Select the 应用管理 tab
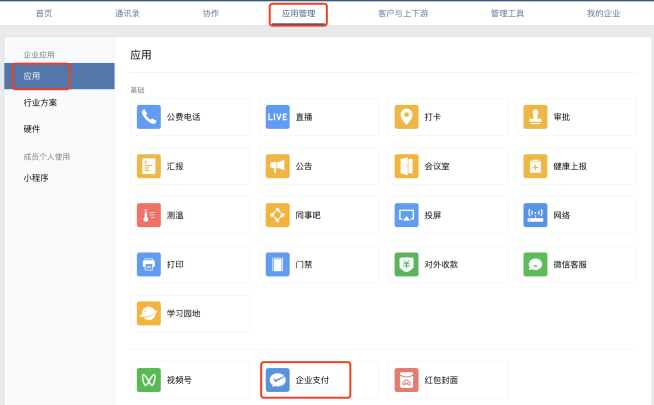Image resolution: width=654 pixels, height=405 pixels. tap(298, 13)
